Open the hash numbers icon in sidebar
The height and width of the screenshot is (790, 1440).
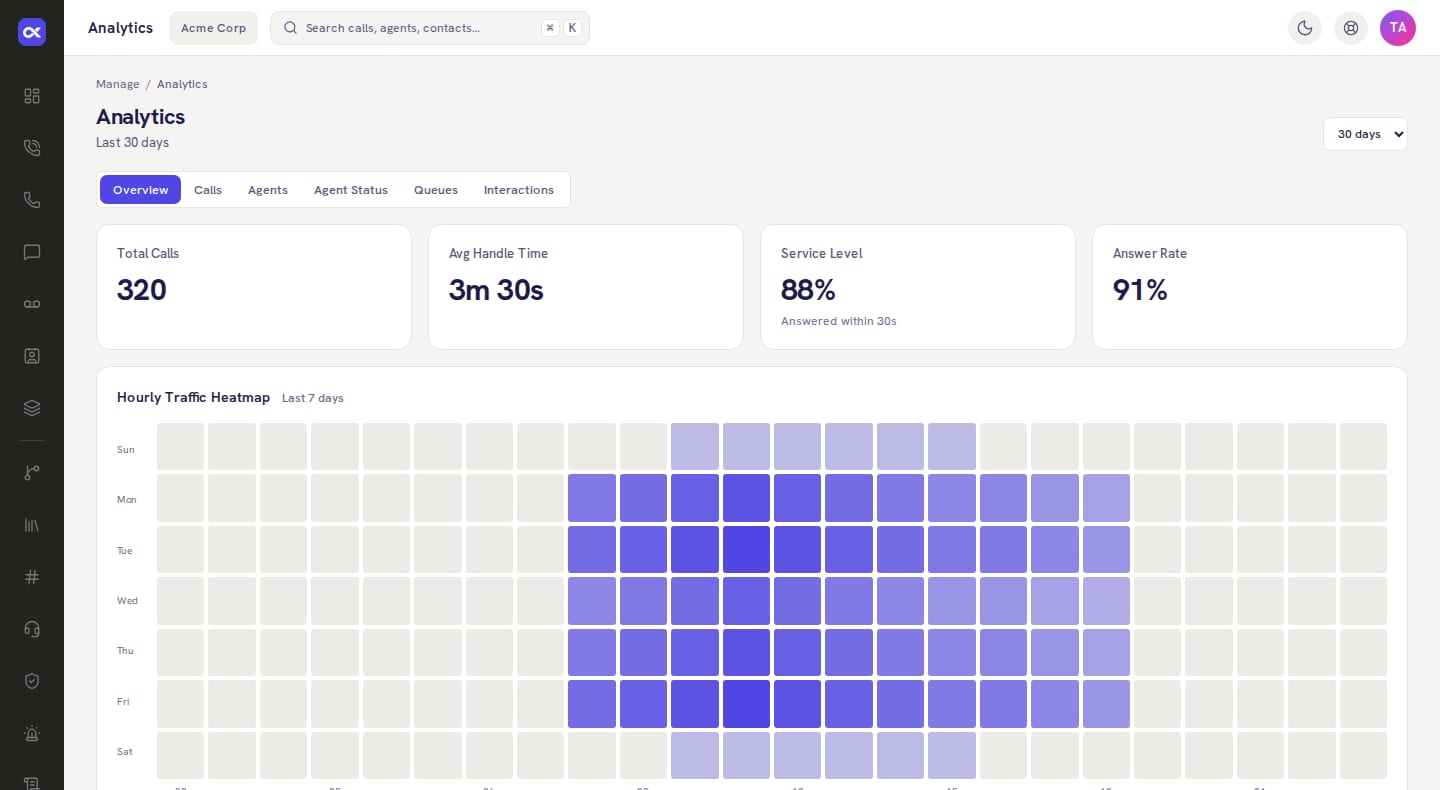coord(32,577)
